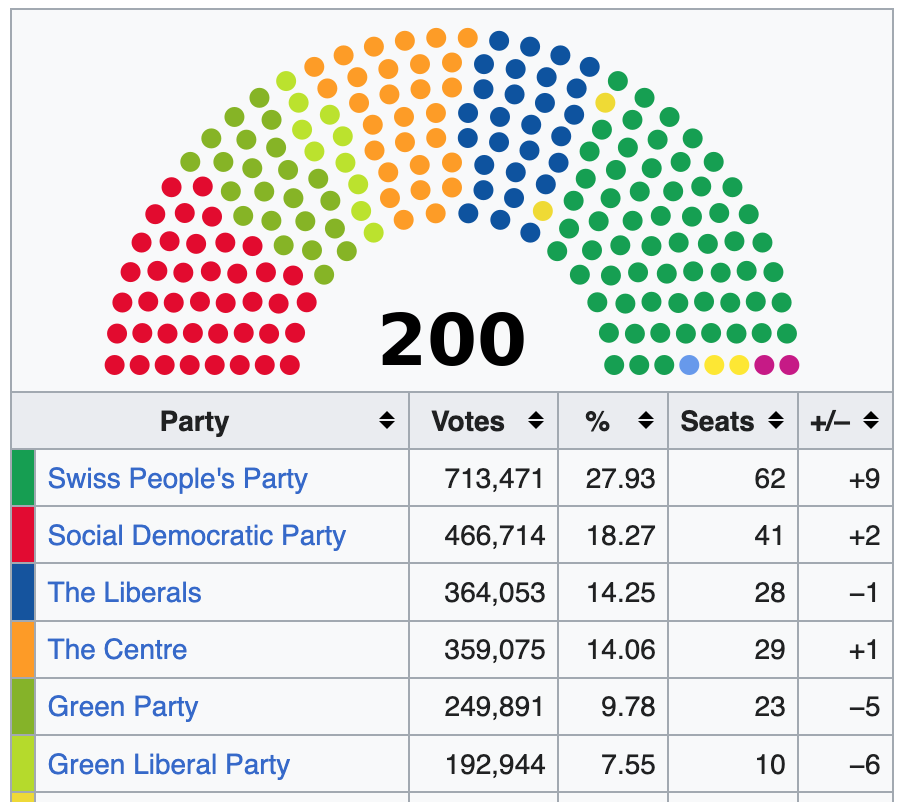This screenshot has width=906, height=802.
Task: Open the Green Party link
Action: [122, 707]
